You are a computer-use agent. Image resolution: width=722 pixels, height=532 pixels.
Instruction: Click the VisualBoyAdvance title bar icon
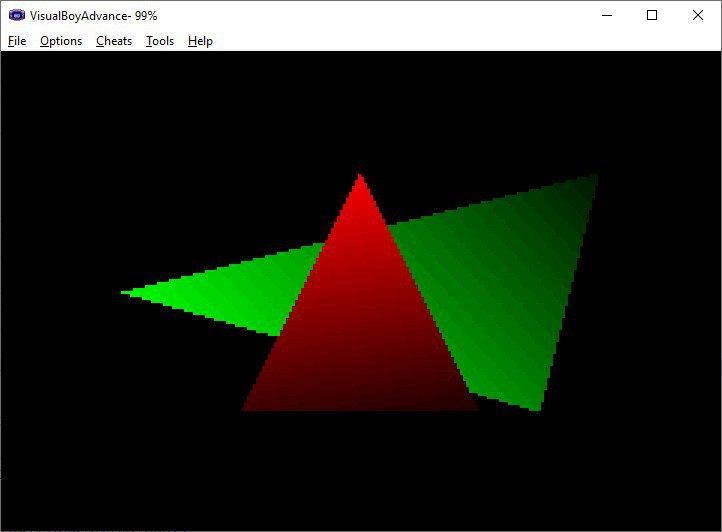[17, 15]
